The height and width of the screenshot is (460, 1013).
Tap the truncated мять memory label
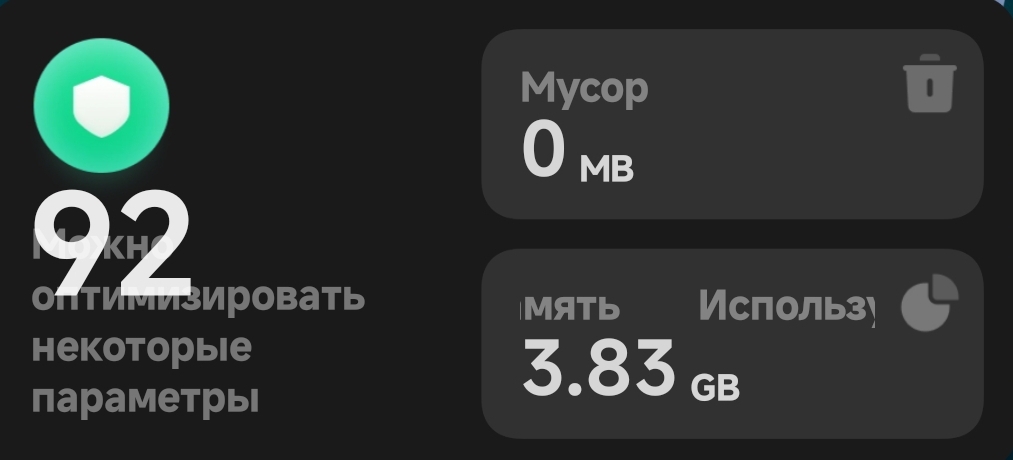pos(571,306)
